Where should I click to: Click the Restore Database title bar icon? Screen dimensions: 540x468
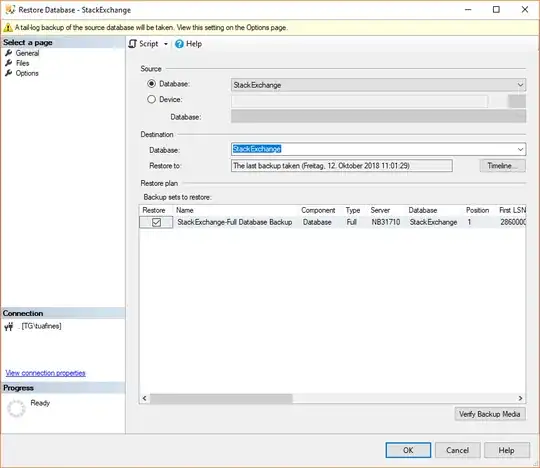coord(10,9)
